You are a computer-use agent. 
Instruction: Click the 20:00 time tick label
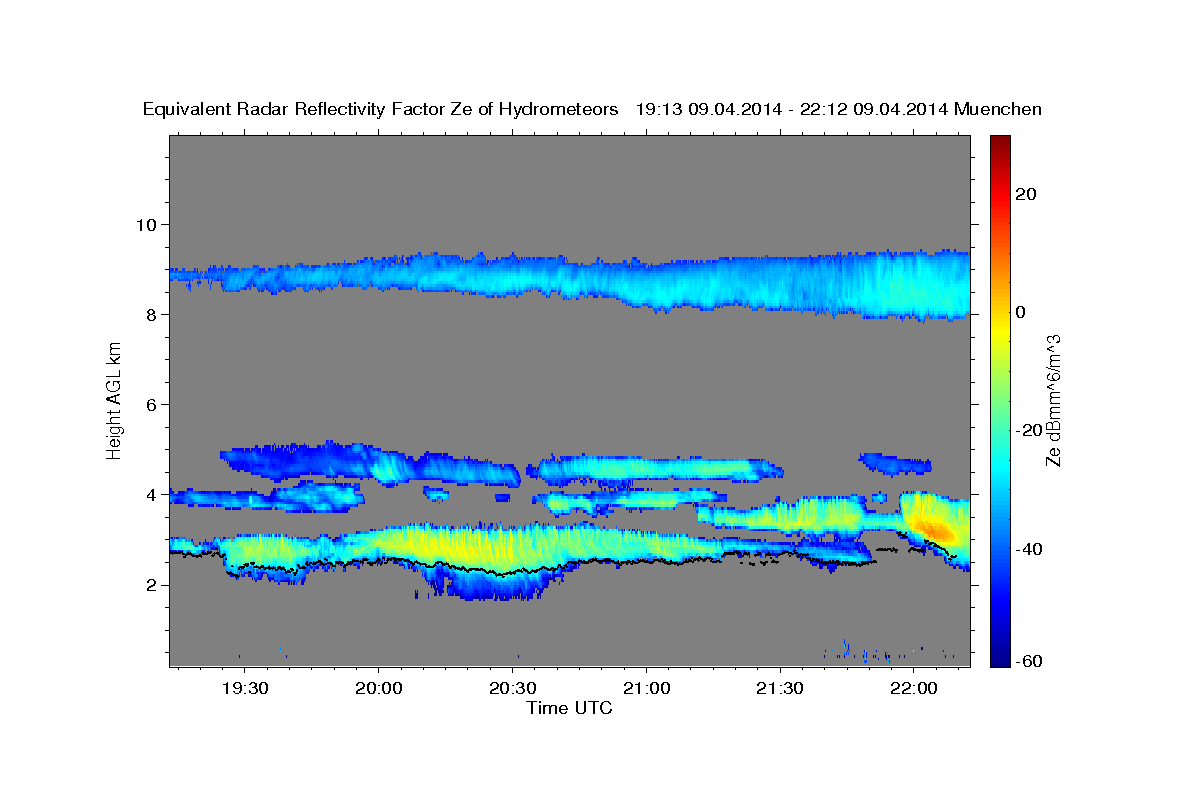pyautogui.click(x=379, y=690)
